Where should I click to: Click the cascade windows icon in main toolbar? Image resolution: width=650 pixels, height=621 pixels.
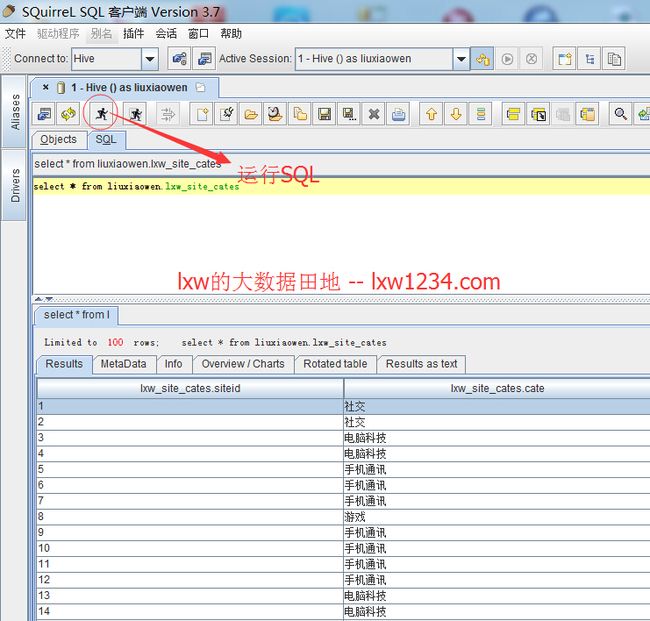614,59
